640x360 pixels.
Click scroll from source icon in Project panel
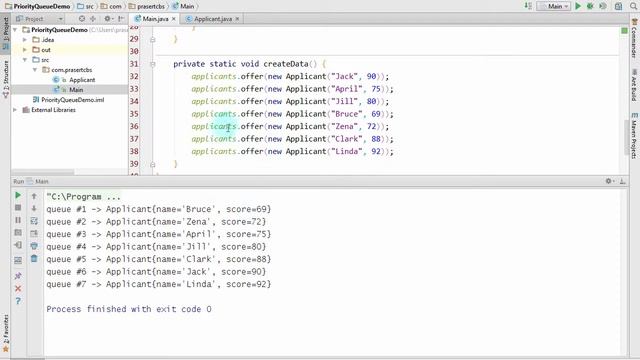click(82, 19)
